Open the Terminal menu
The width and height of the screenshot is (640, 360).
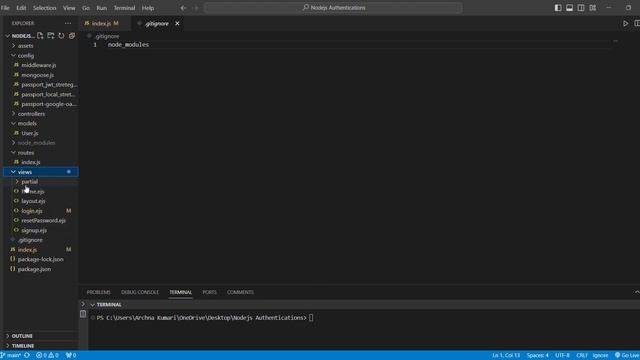coord(124,8)
